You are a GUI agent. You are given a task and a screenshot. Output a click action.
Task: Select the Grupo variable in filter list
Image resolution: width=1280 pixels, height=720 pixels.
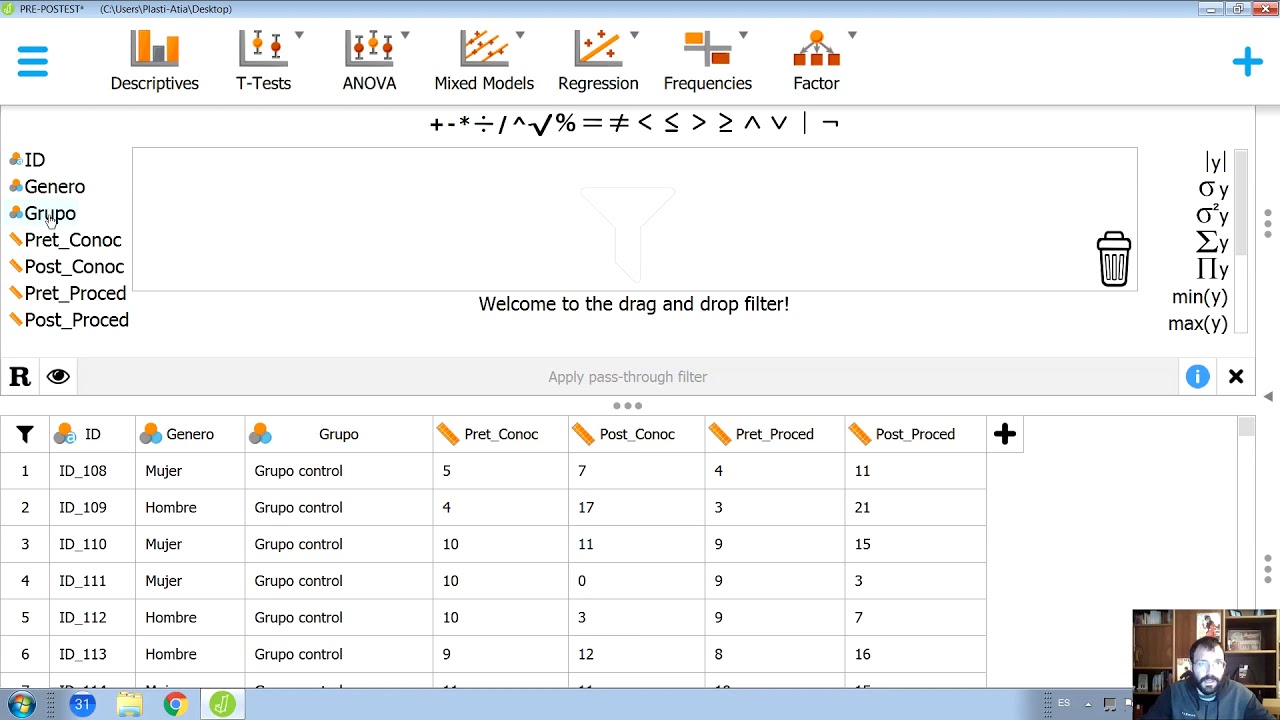click(42, 213)
